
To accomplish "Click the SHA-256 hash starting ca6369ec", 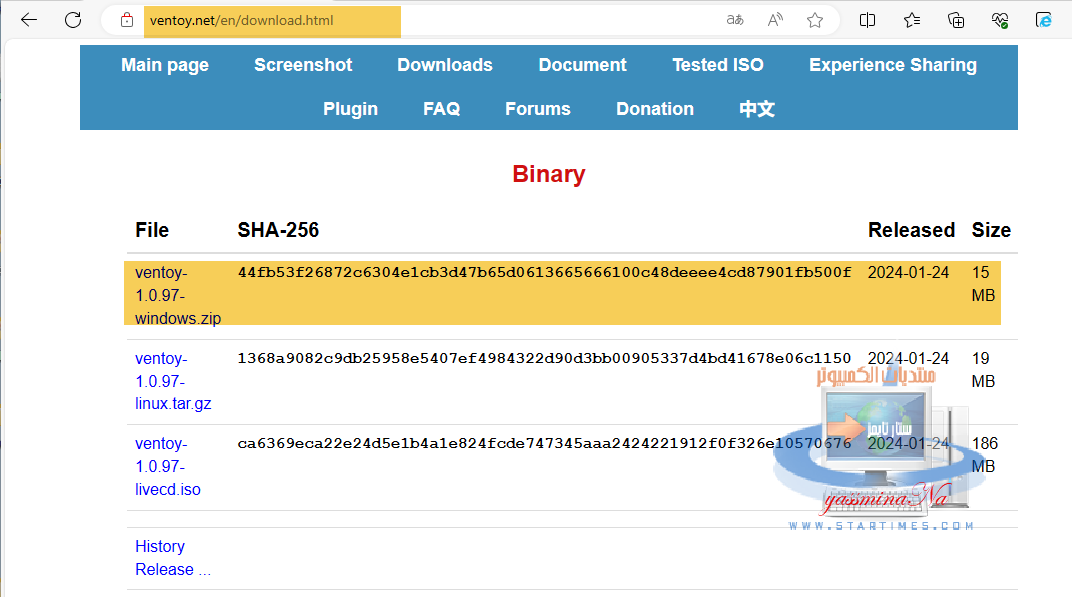I will (544, 443).
